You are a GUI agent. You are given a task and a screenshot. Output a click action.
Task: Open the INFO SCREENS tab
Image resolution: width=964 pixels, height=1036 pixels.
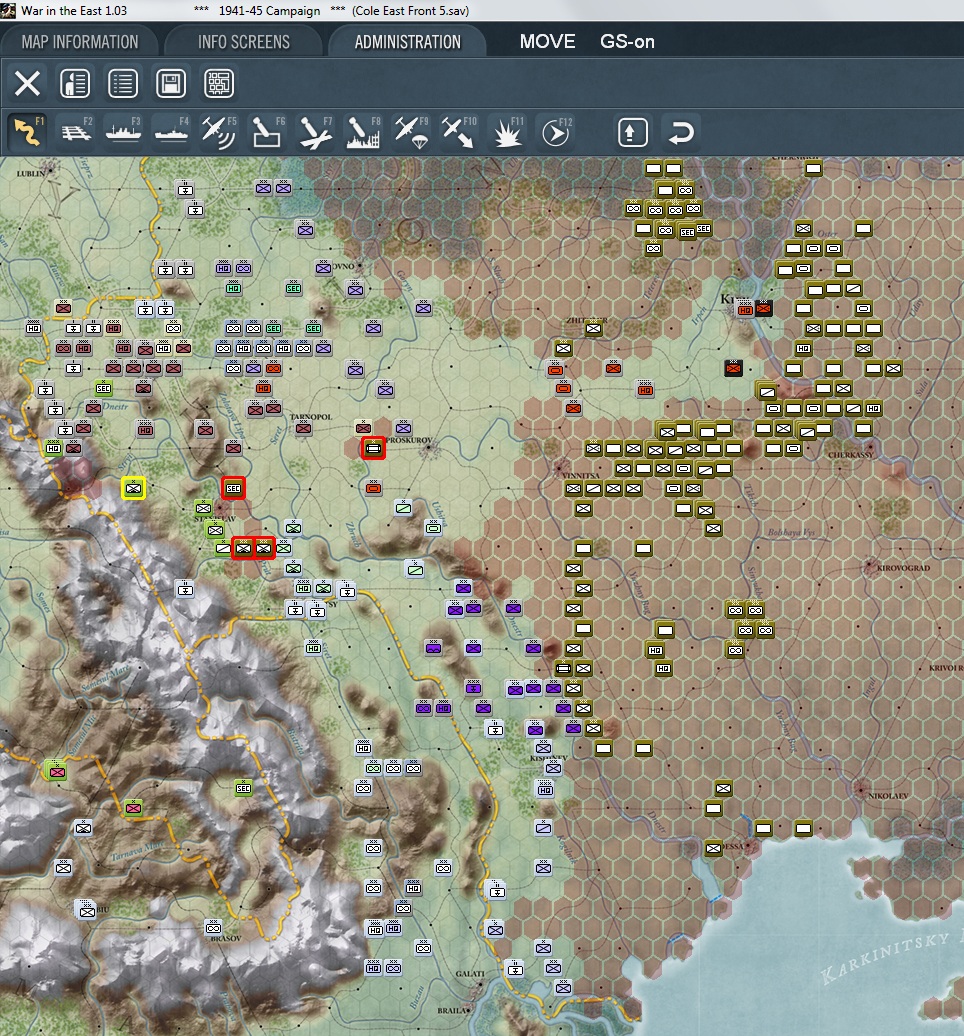click(244, 42)
